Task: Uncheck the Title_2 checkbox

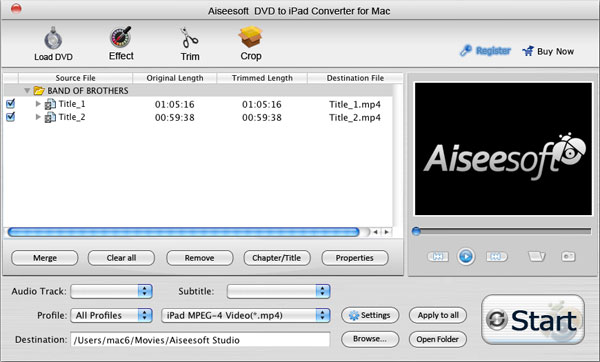Action: [x=11, y=117]
